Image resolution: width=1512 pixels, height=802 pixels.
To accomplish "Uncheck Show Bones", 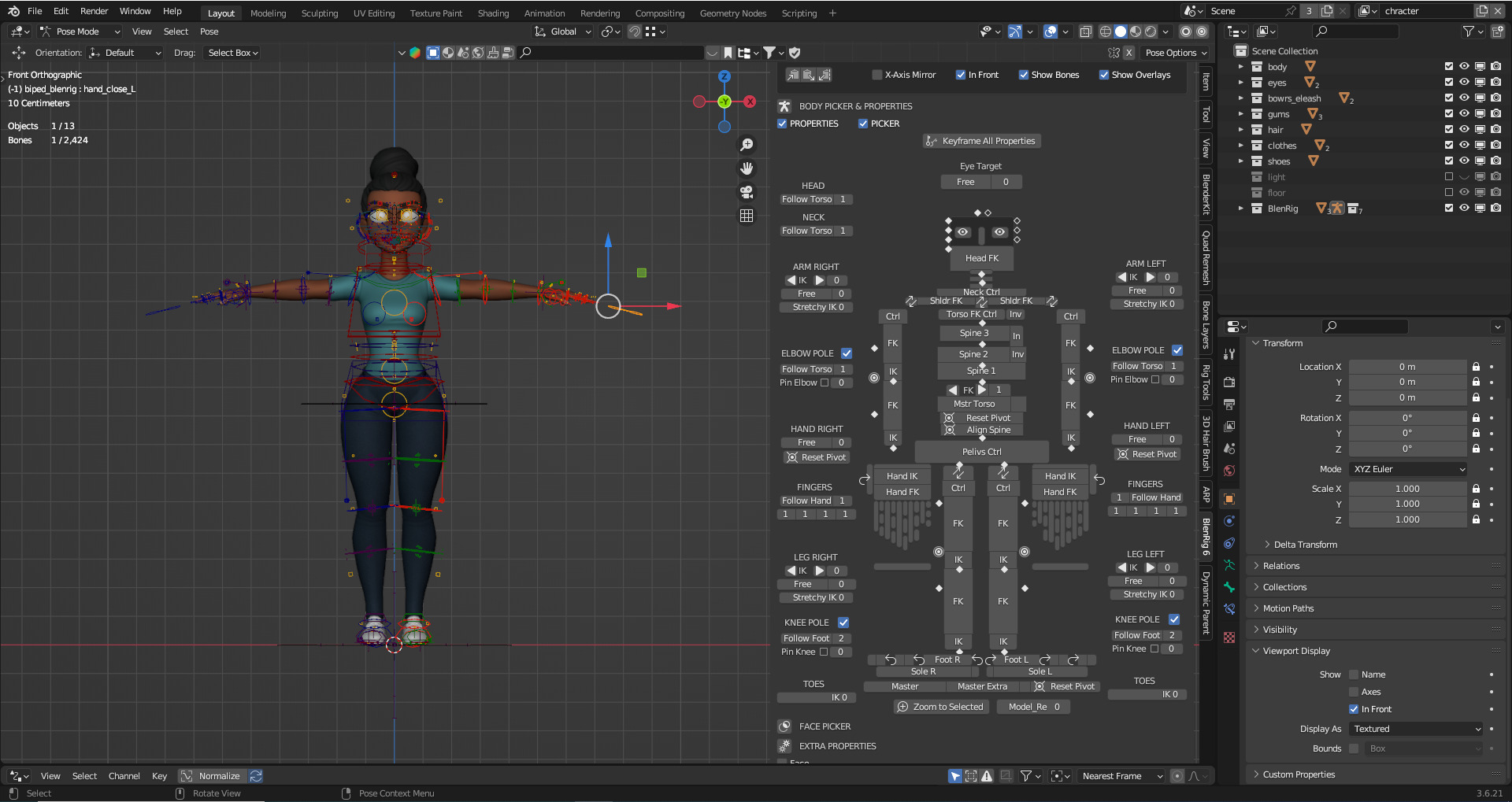I will pos(1024,75).
